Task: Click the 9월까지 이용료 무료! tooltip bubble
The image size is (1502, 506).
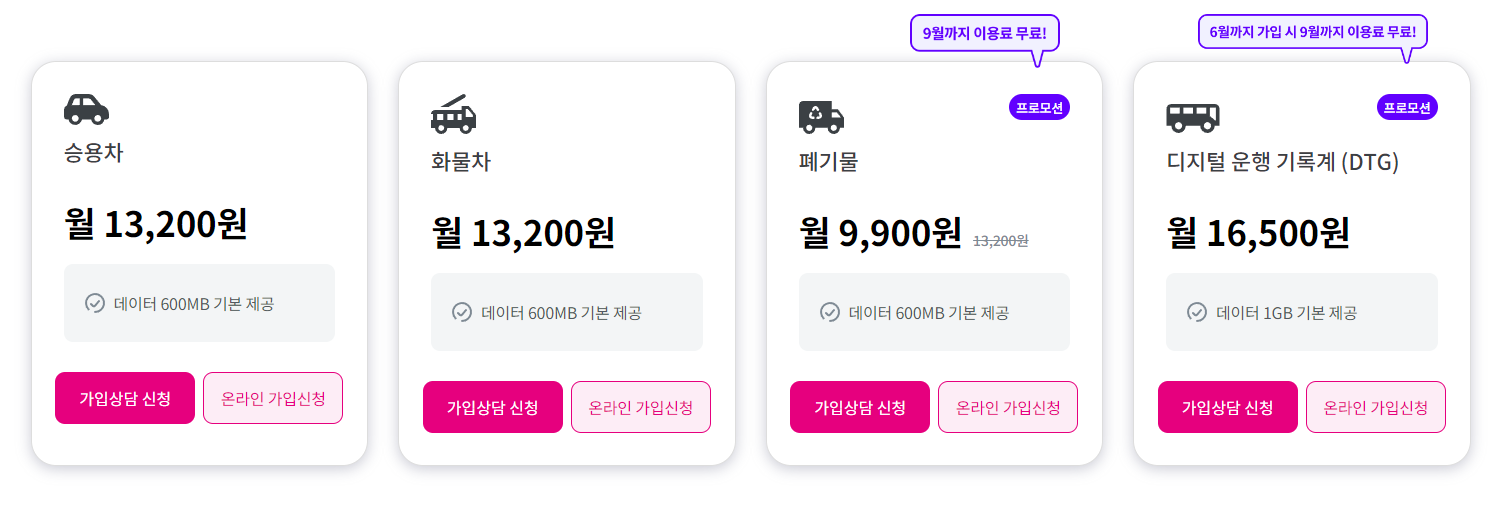Action: (984, 34)
